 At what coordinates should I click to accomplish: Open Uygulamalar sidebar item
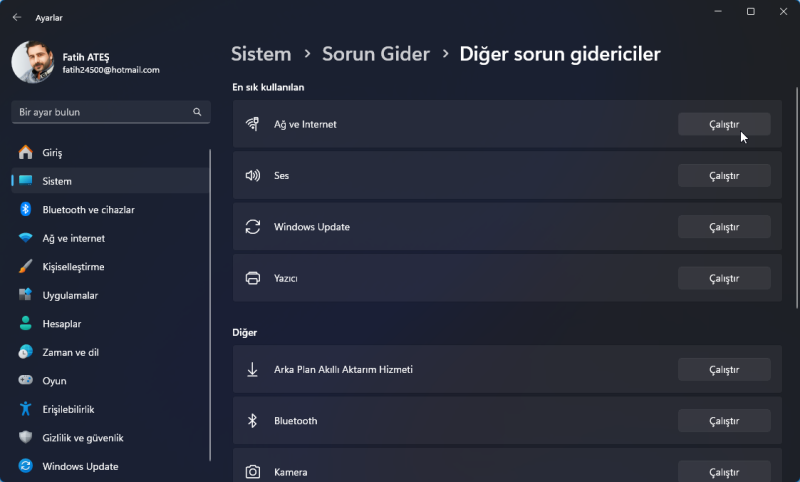click(x=110, y=295)
